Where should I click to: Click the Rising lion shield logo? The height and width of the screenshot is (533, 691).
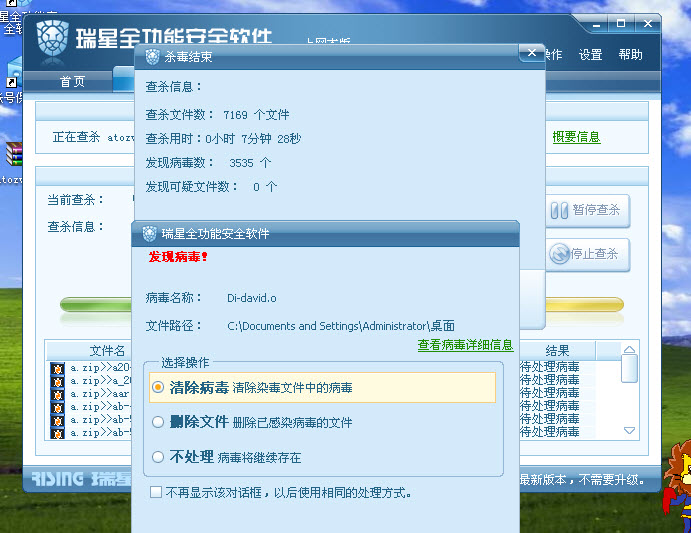[x=52, y=38]
